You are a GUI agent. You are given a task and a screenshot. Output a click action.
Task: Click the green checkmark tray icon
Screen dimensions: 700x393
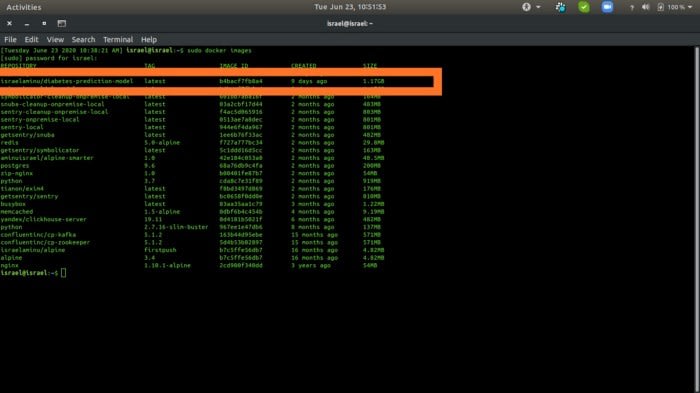[583, 7]
